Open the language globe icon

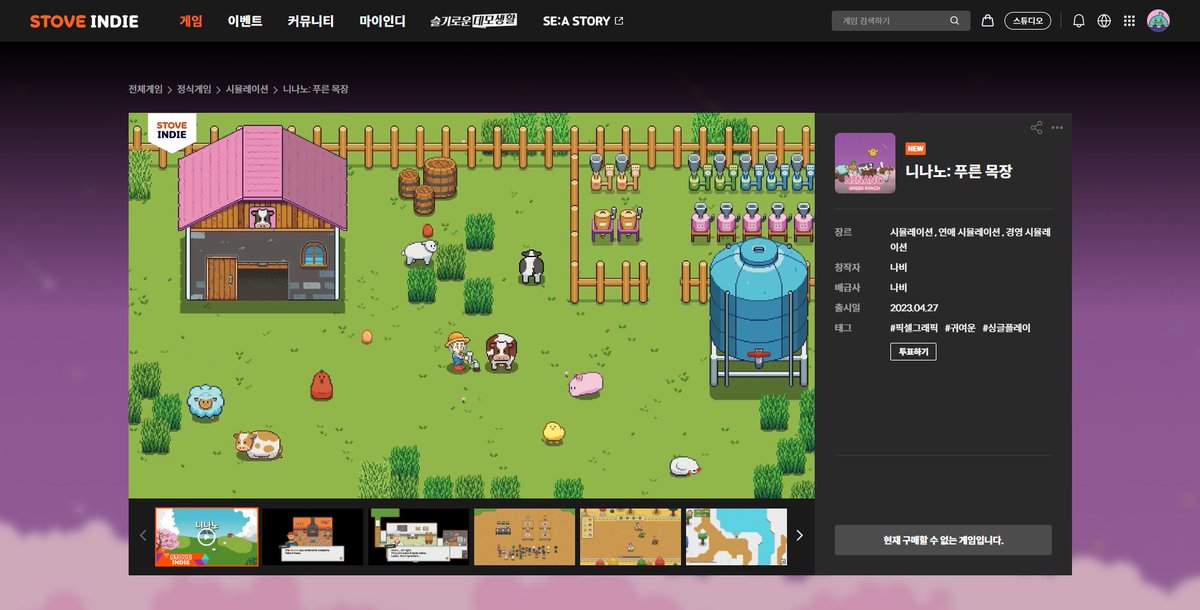[1104, 20]
